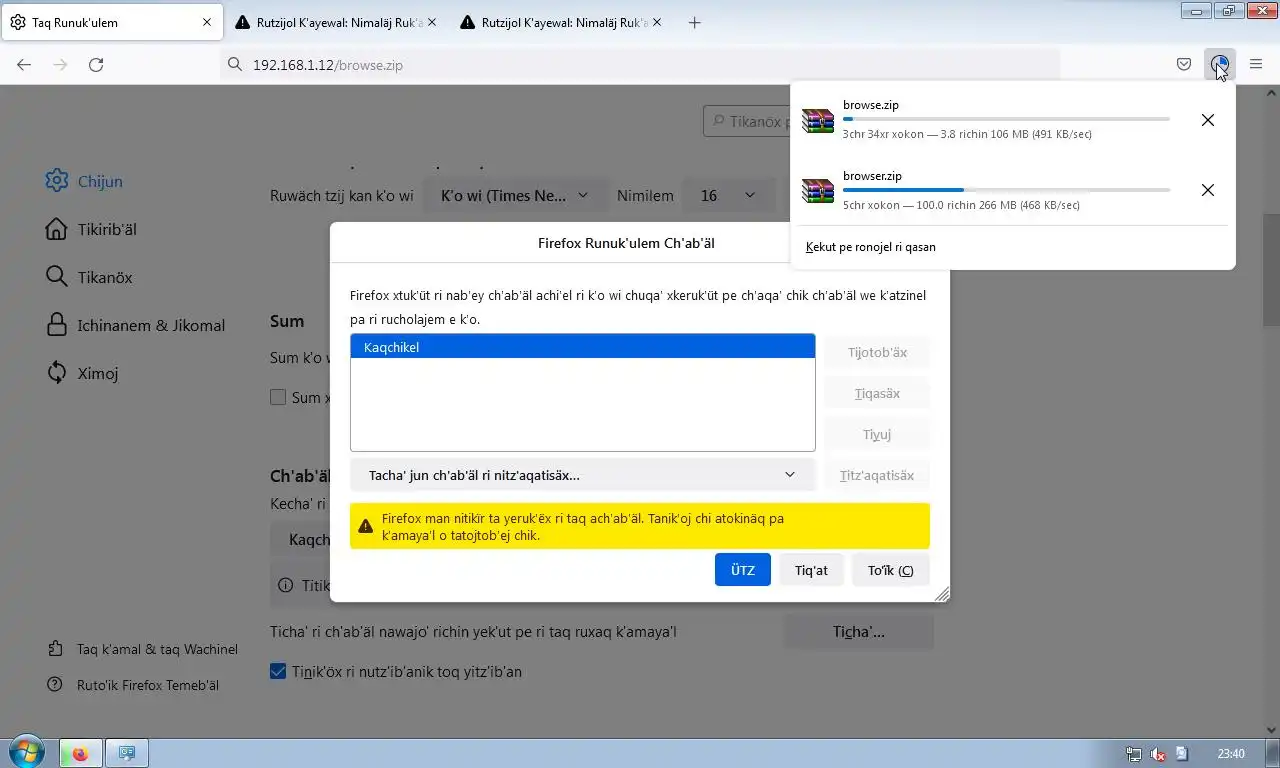Click the browser.zip download progress bar

(1006, 190)
